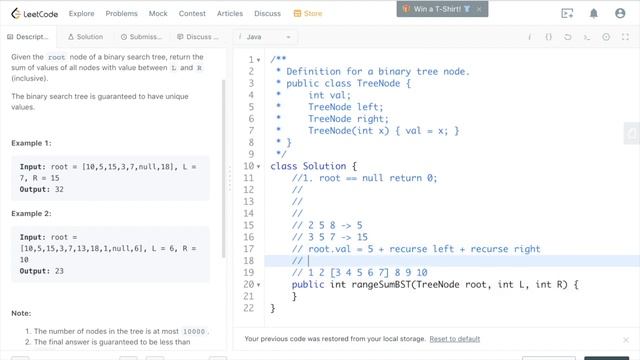Open the notifications bell
Viewport: 640px width, 360px height.
pyautogui.click(x=593, y=13)
